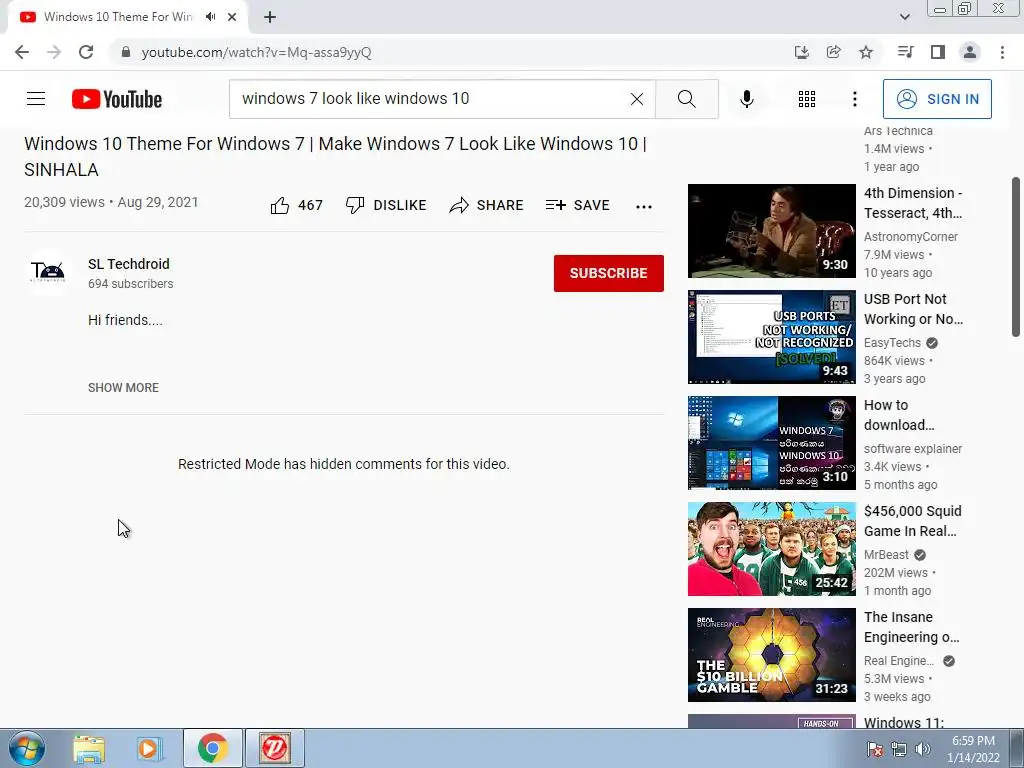This screenshot has width=1024, height=768.
Task: Open the 4th Dimension Tesseract video thumbnail
Action: pyautogui.click(x=771, y=231)
